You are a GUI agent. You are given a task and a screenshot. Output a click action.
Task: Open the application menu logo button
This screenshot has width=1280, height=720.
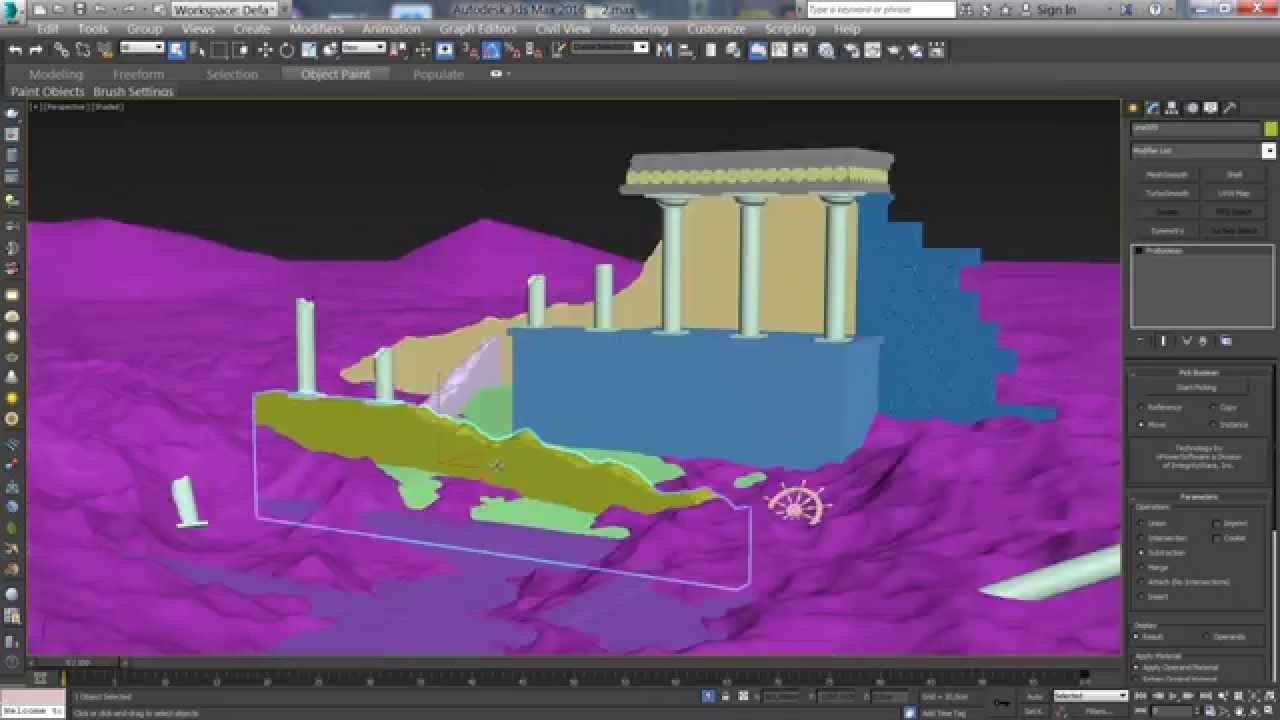point(14,11)
